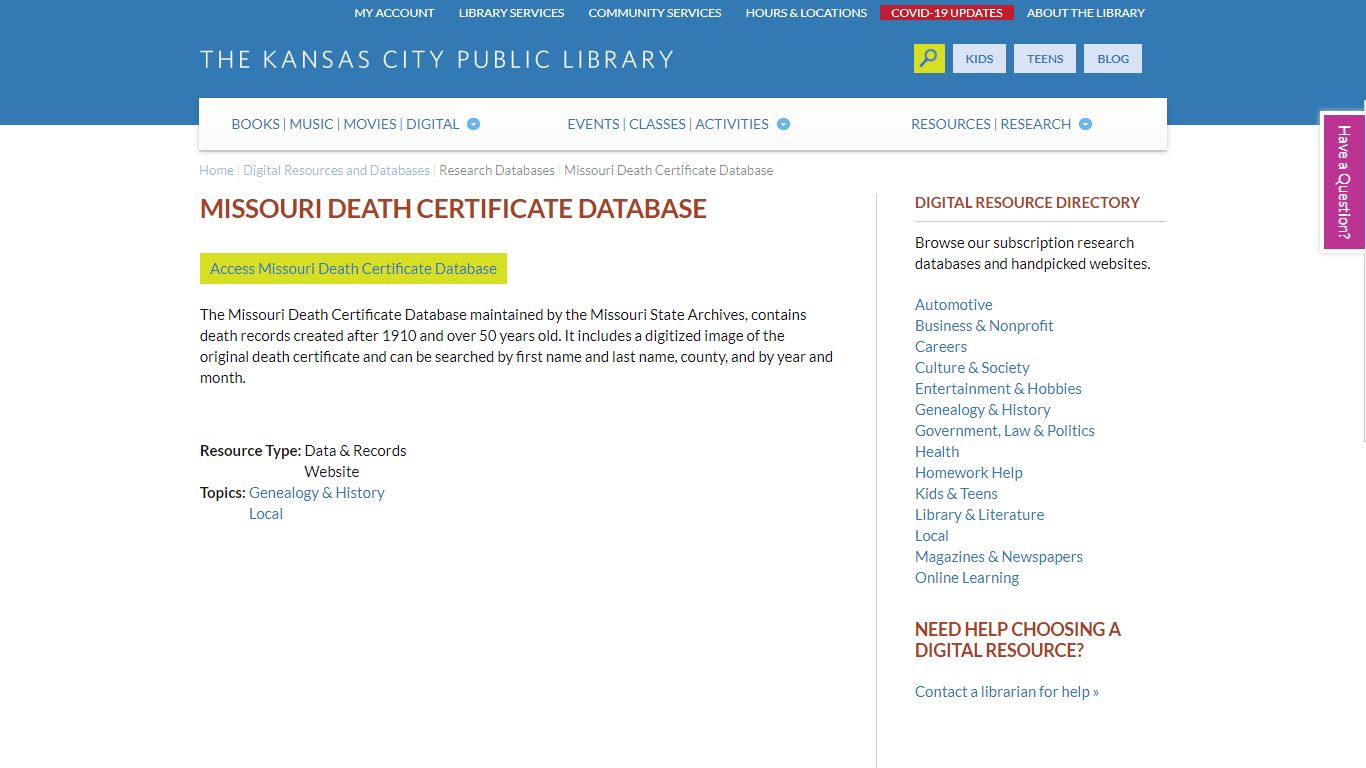Viewport: 1366px width, 768px height.
Task: Open About the Library menu
Action: [1086, 13]
